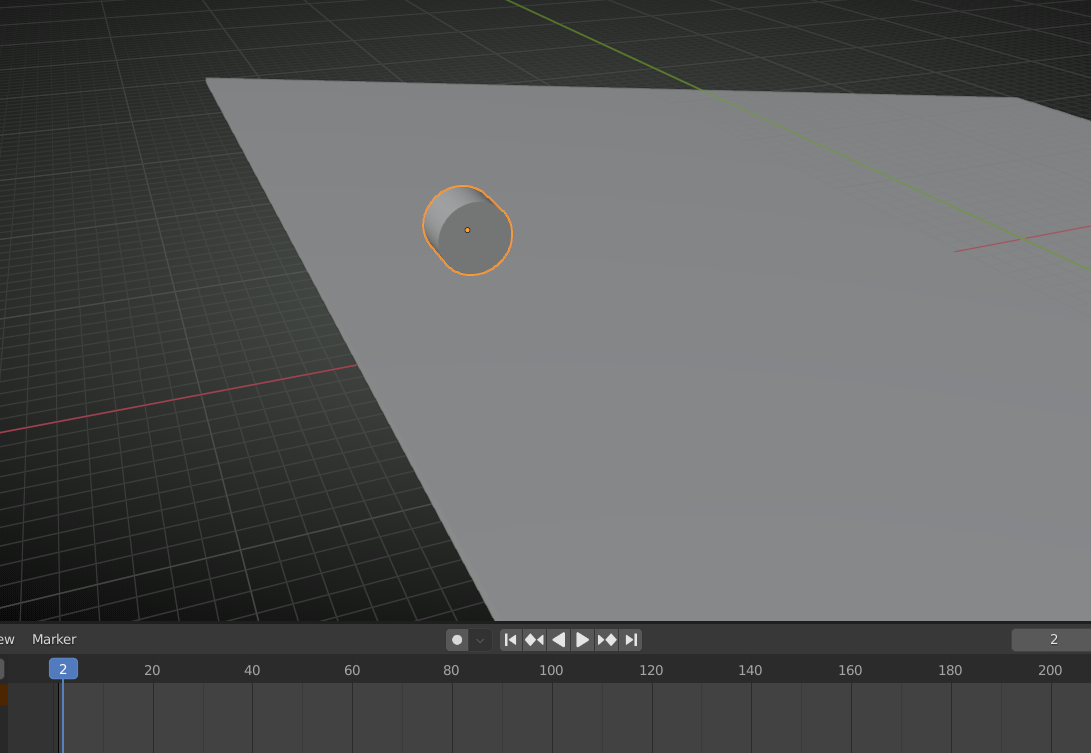Viewport: 1091px width, 753px height.
Task: Jump to previous keyframe
Action: click(534, 640)
